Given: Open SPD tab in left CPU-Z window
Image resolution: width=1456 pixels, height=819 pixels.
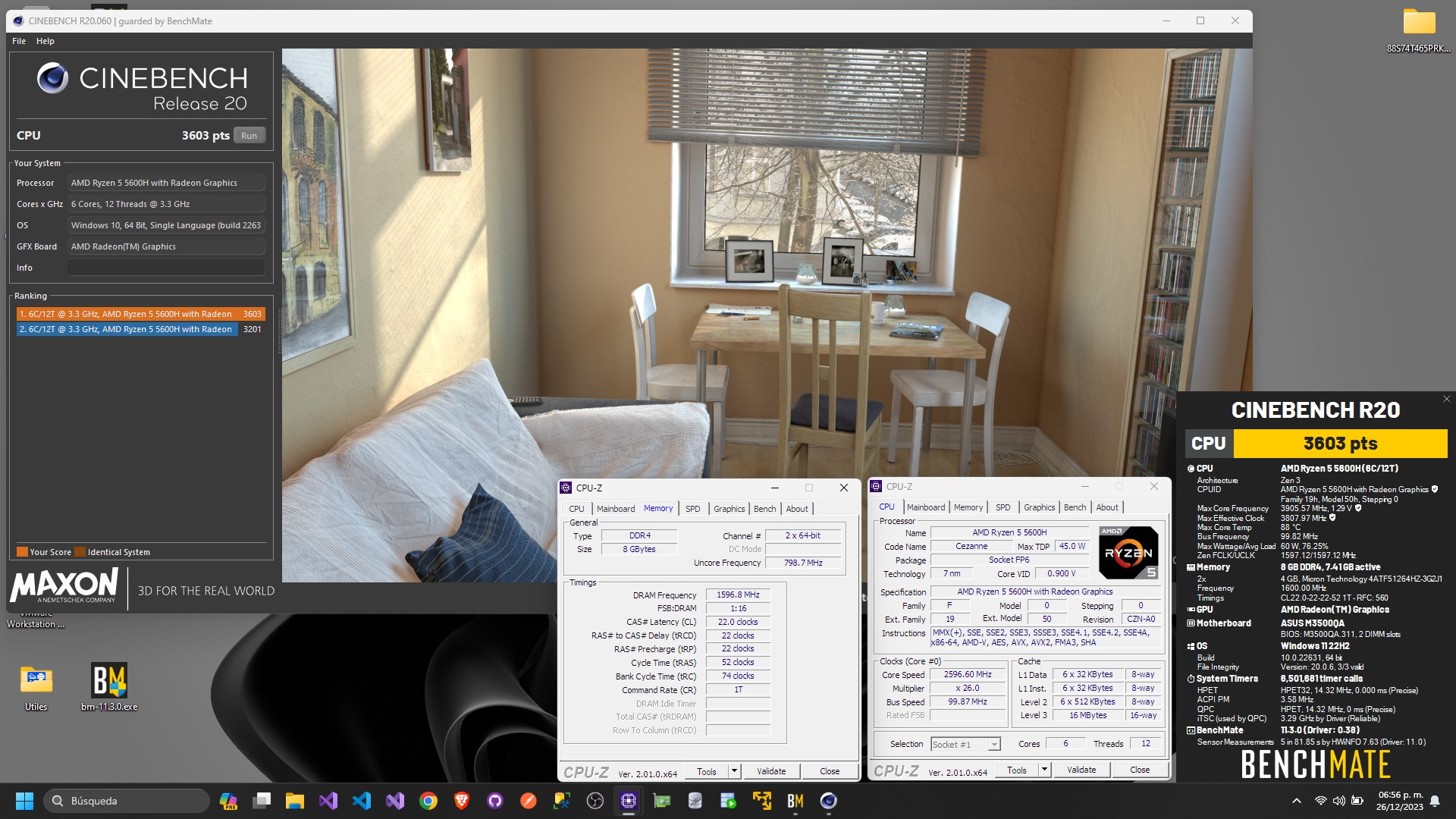Looking at the screenshot, I should tap(692, 509).
